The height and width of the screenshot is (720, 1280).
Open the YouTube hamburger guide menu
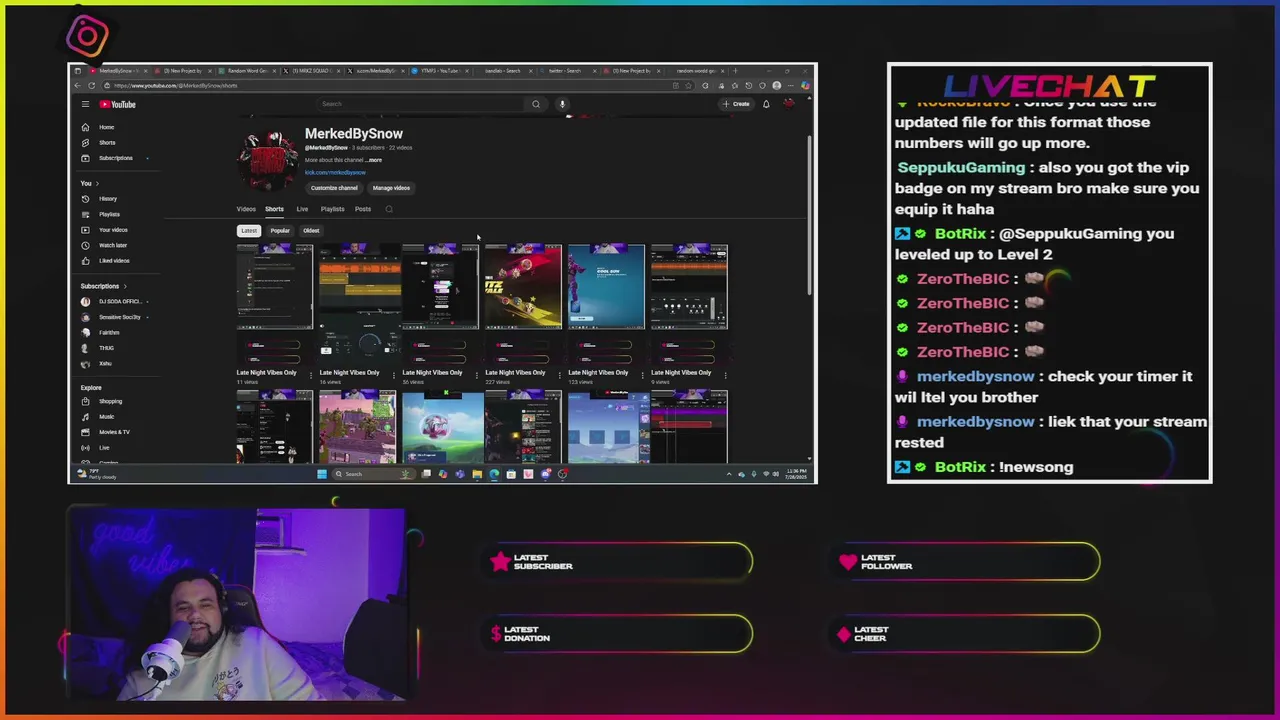85,104
